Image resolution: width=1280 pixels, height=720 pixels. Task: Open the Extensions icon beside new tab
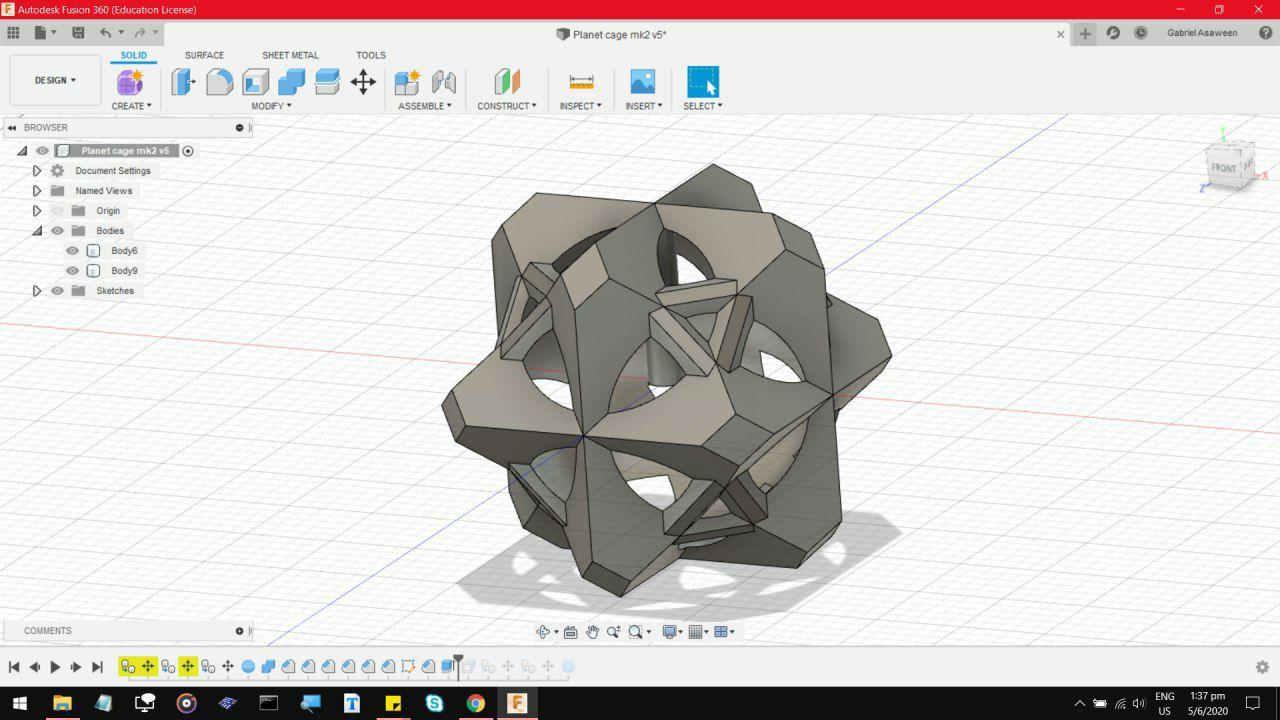pyautogui.click(x=1113, y=33)
